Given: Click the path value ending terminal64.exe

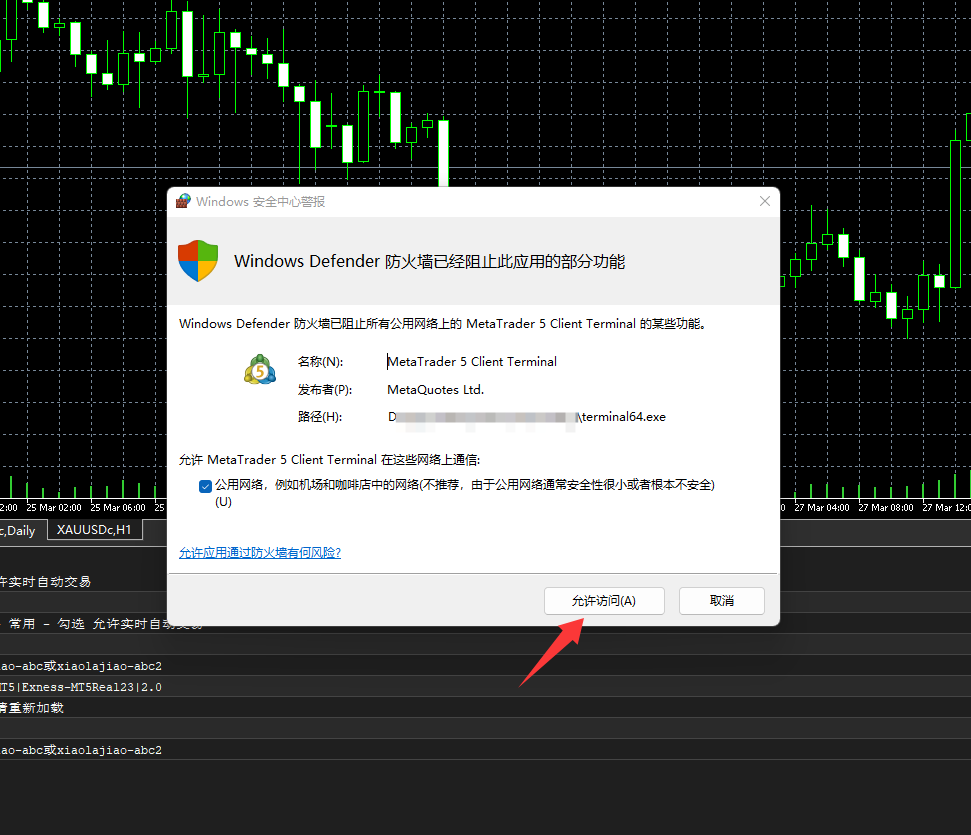Looking at the screenshot, I should [x=527, y=417].
